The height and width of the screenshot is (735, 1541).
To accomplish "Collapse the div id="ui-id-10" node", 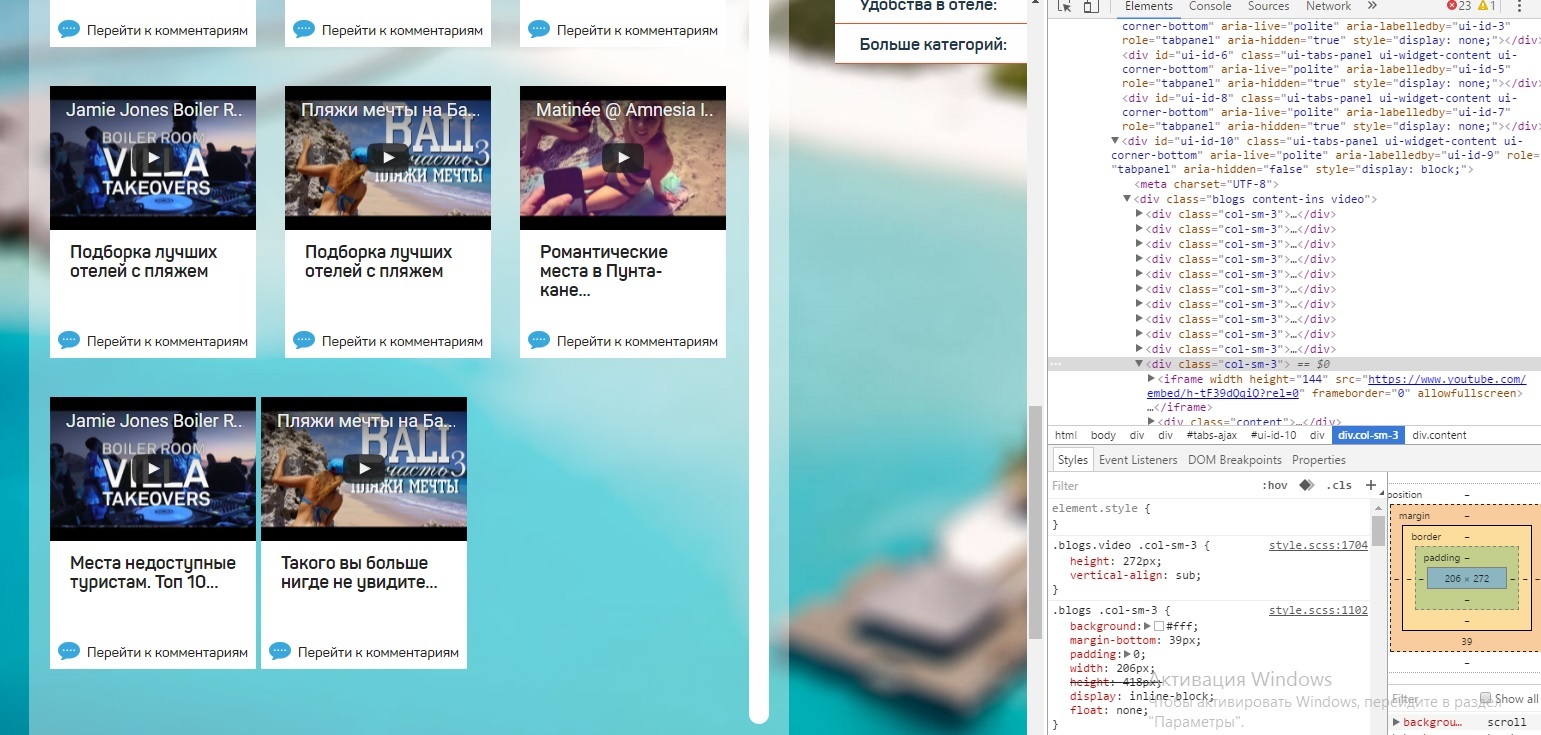I will pyautogui.click(x=1116, y=141).
